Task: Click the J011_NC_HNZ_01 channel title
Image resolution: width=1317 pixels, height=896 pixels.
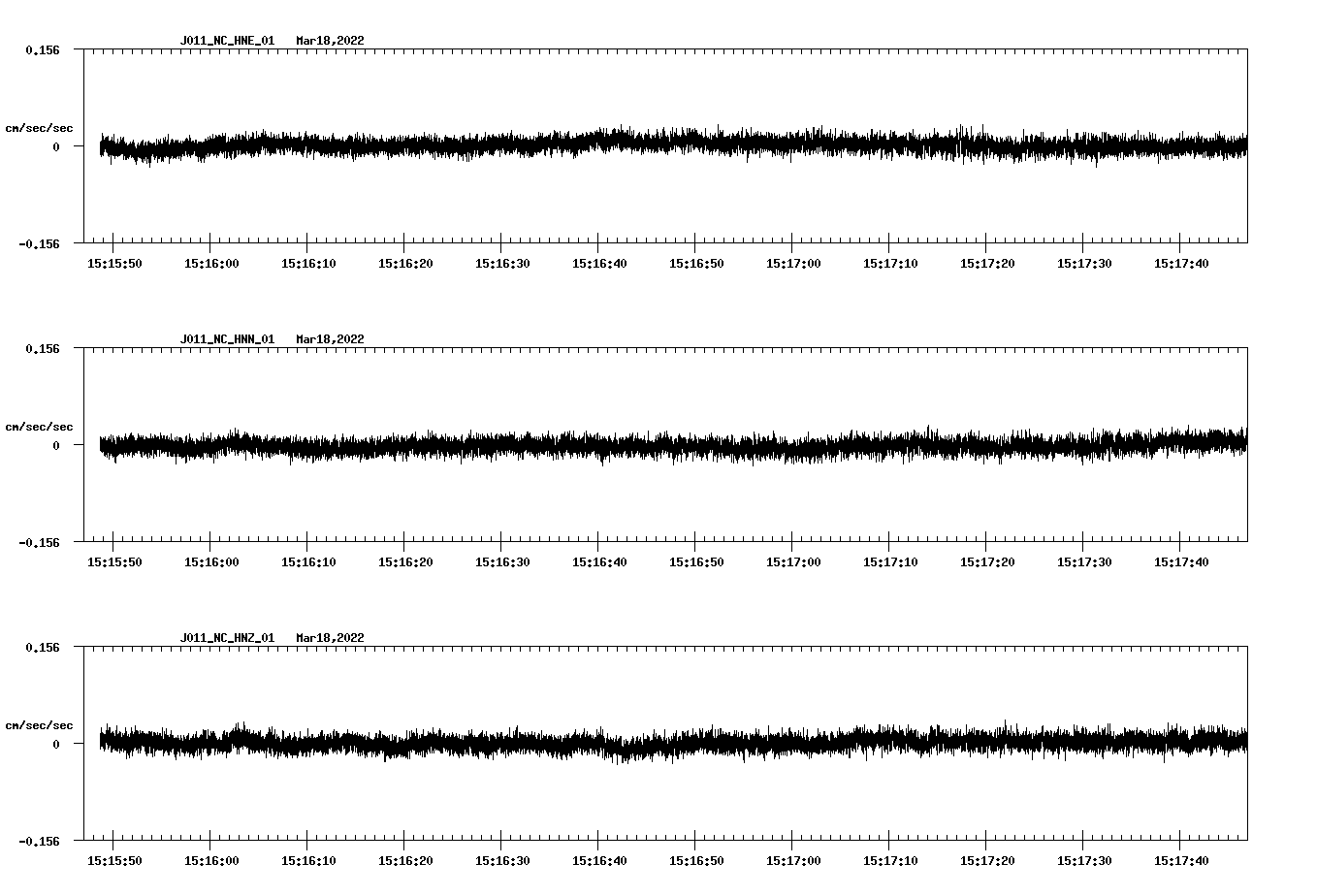Action: click(x=227, y=638)
